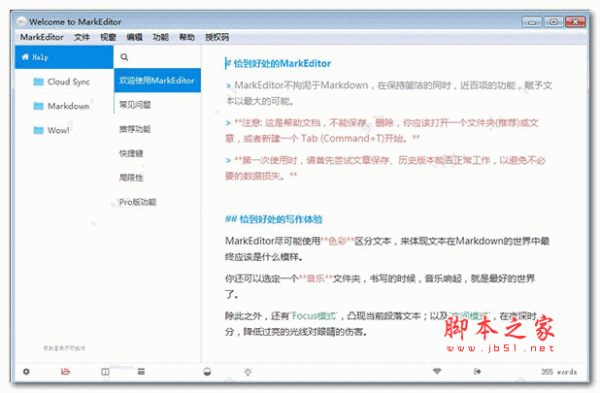Maximize the MarkEditor window
Viewport: 600px width, 393px height.
(x=553, y=22)
